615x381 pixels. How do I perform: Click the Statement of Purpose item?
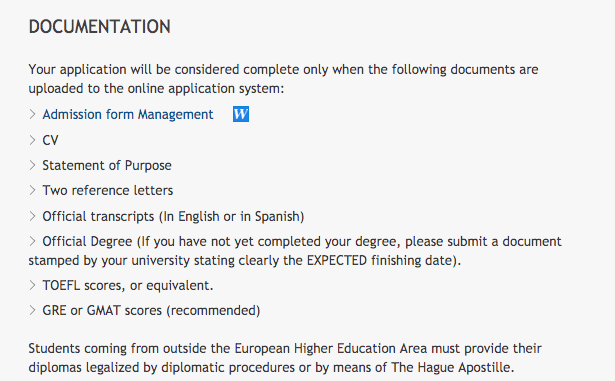pos(107,166)
